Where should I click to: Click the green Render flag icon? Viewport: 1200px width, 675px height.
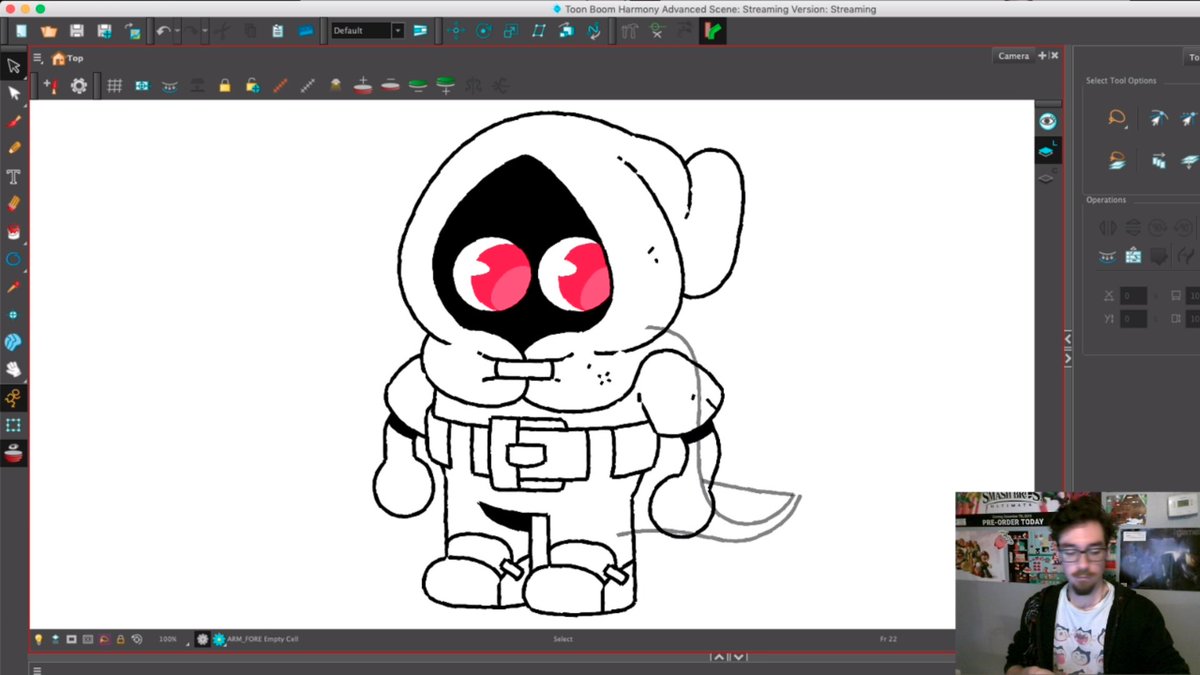pos(713,31)
